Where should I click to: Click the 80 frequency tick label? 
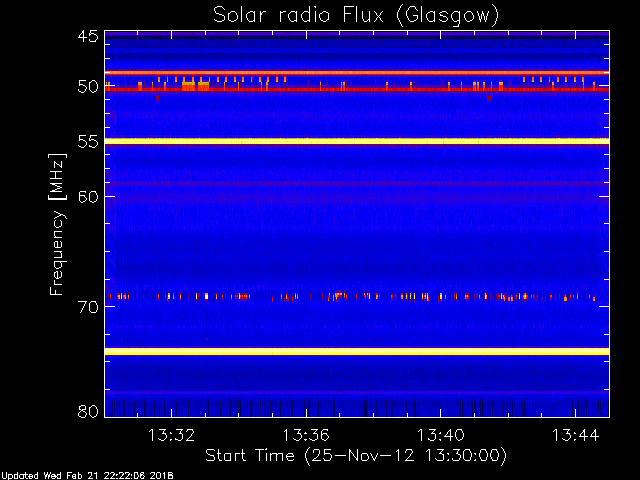point(88,411)
